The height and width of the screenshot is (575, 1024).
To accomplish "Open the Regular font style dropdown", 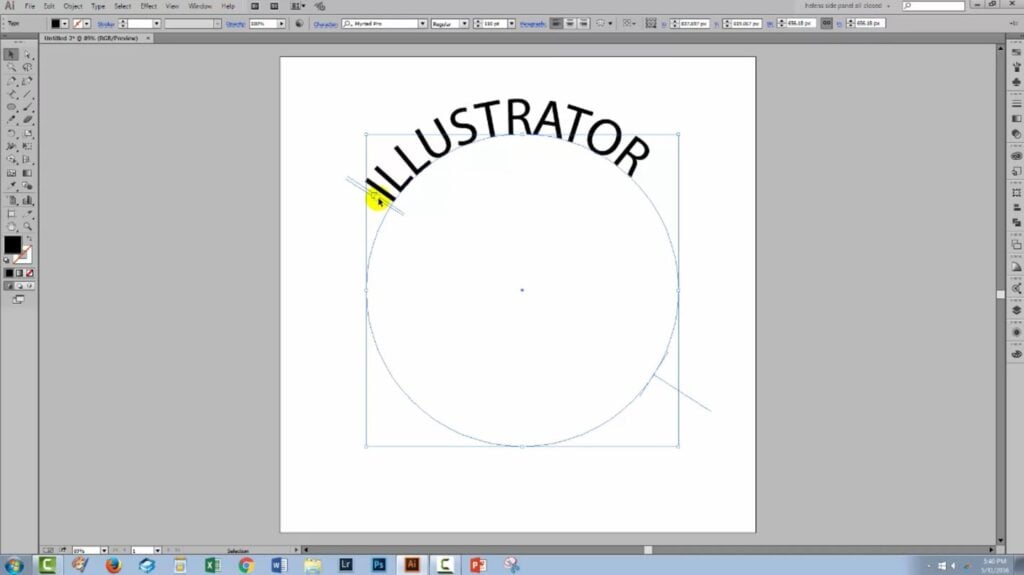I will (x=464, y=24).
